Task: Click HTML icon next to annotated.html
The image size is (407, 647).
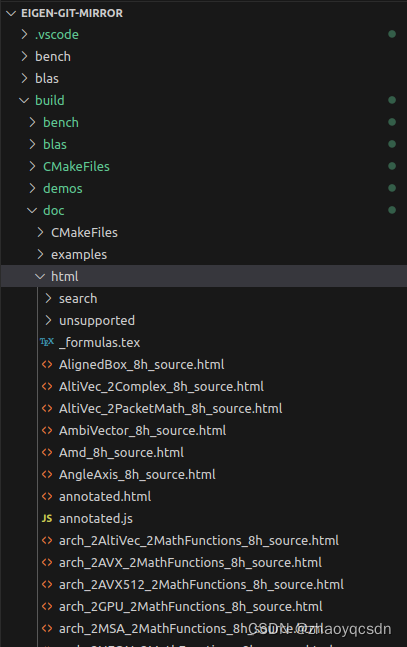Action: point(47,496)
